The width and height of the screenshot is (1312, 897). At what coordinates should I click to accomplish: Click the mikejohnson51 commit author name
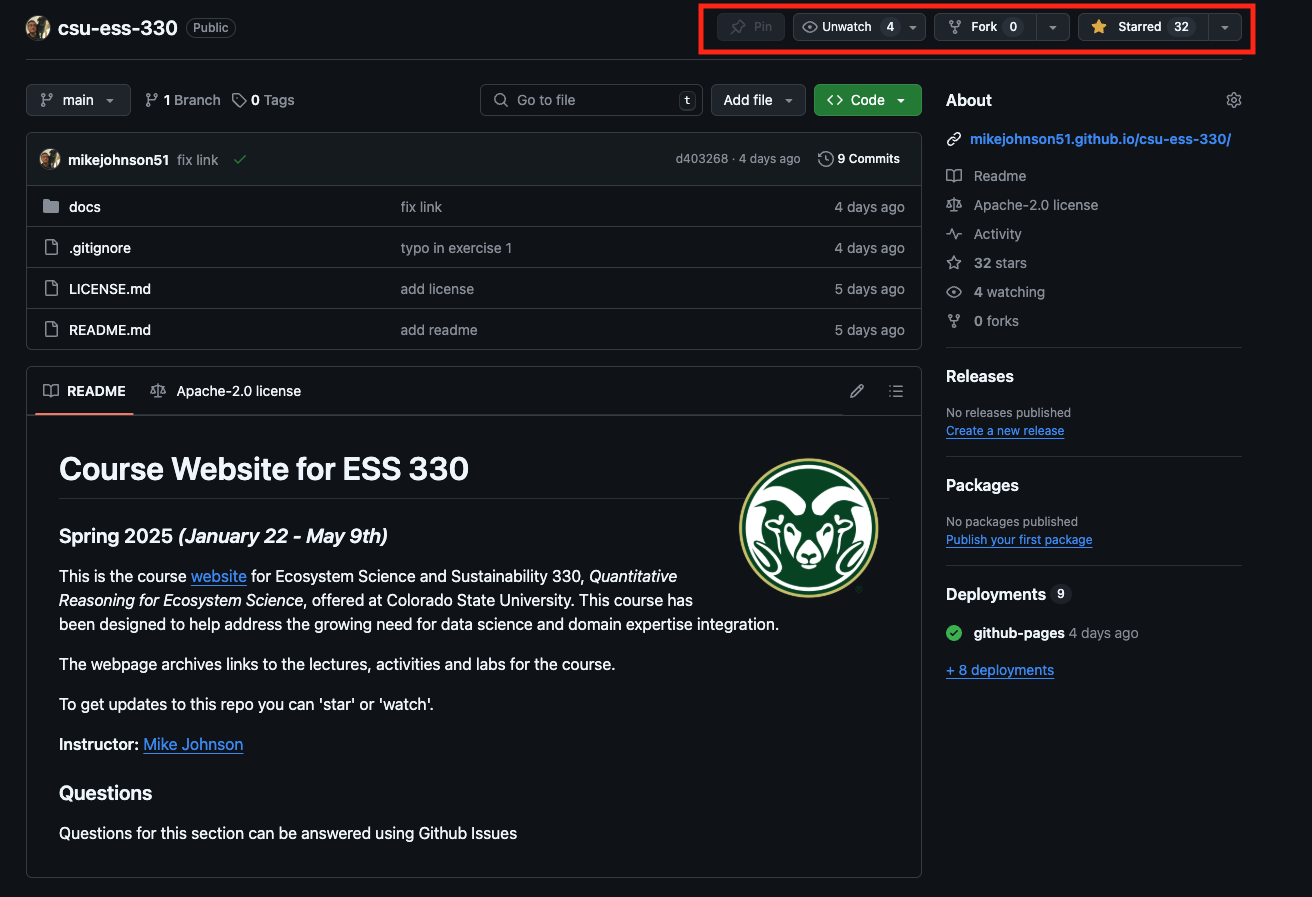(118, 159)
